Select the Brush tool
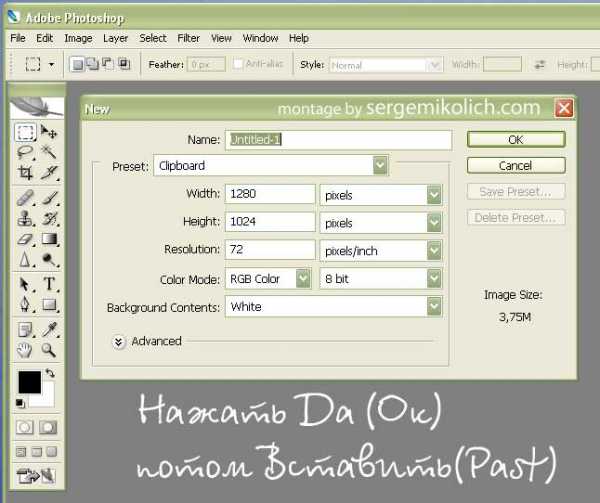This screenshot has height=503, width=600. (x=49, y=198)
